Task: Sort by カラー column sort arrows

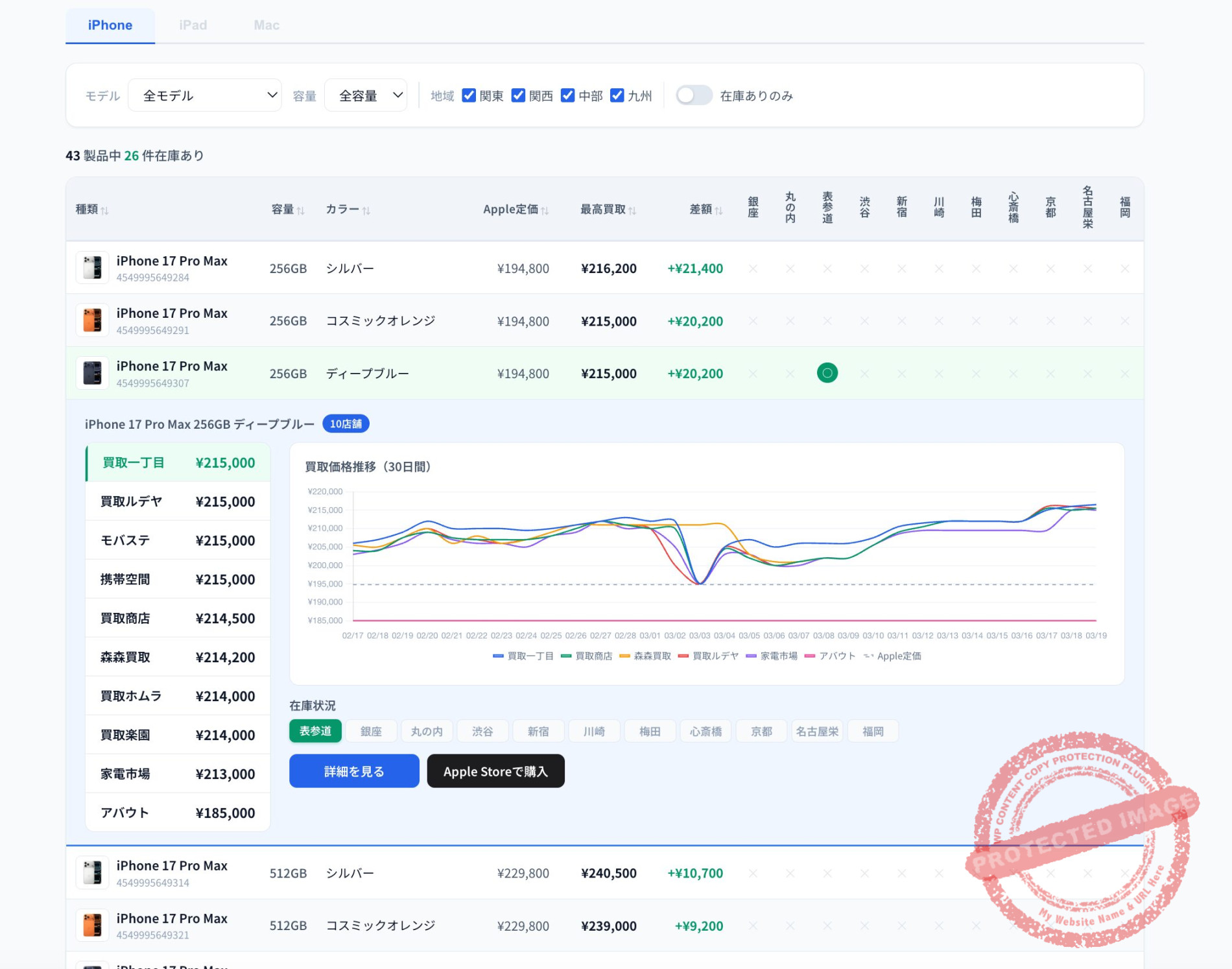Action: click(366, 210)
